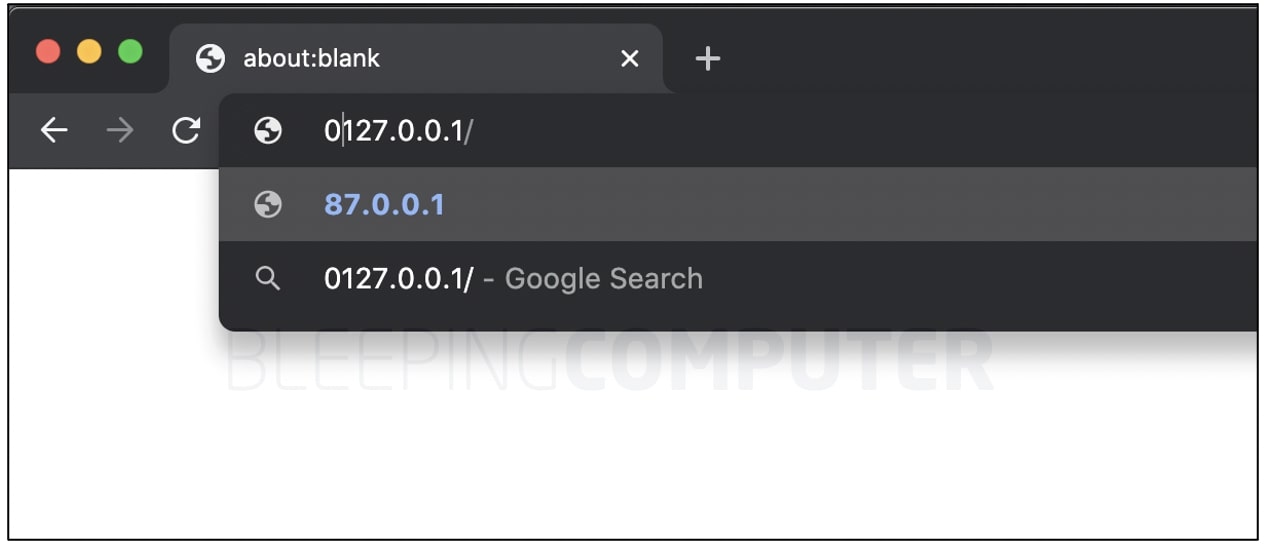This screenshot has width=1268, height=548.
Task: Click the address bar text 0127.0.0.1/
Action: click(397, 131)
